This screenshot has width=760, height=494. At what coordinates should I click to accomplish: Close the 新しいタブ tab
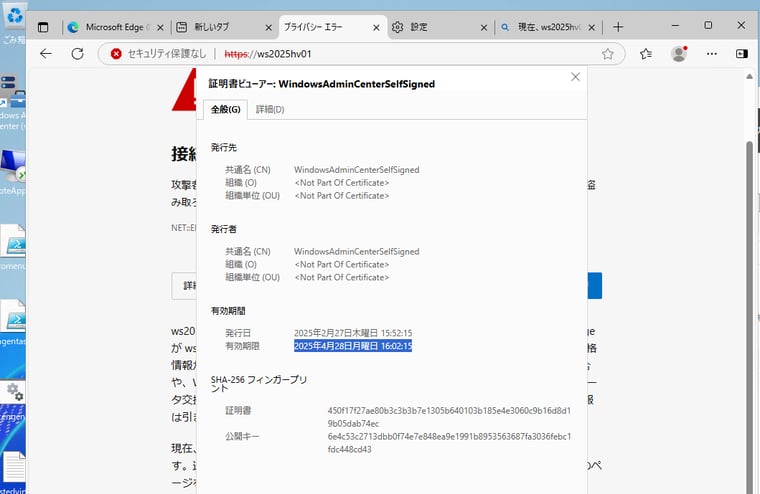click(x=269, y=28)
